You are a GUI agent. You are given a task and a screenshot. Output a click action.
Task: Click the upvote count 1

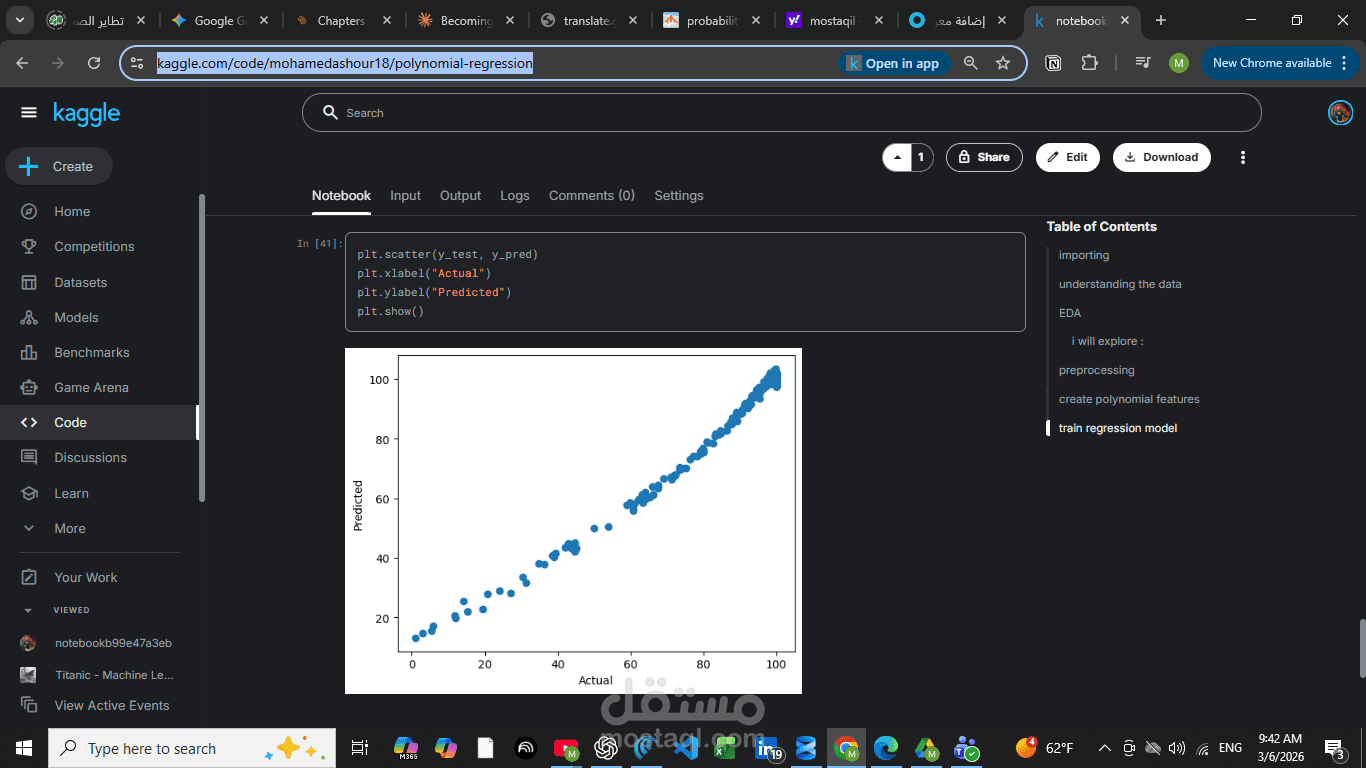922,157
